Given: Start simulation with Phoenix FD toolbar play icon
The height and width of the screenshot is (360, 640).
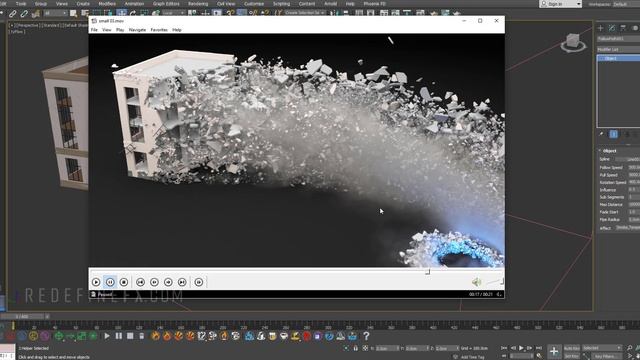Looking at the screenshot, I should click(x=107, y=336).
